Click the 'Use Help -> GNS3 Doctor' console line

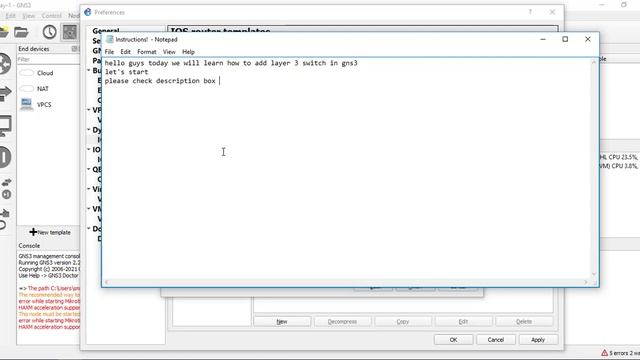click(x=49, y=276)
